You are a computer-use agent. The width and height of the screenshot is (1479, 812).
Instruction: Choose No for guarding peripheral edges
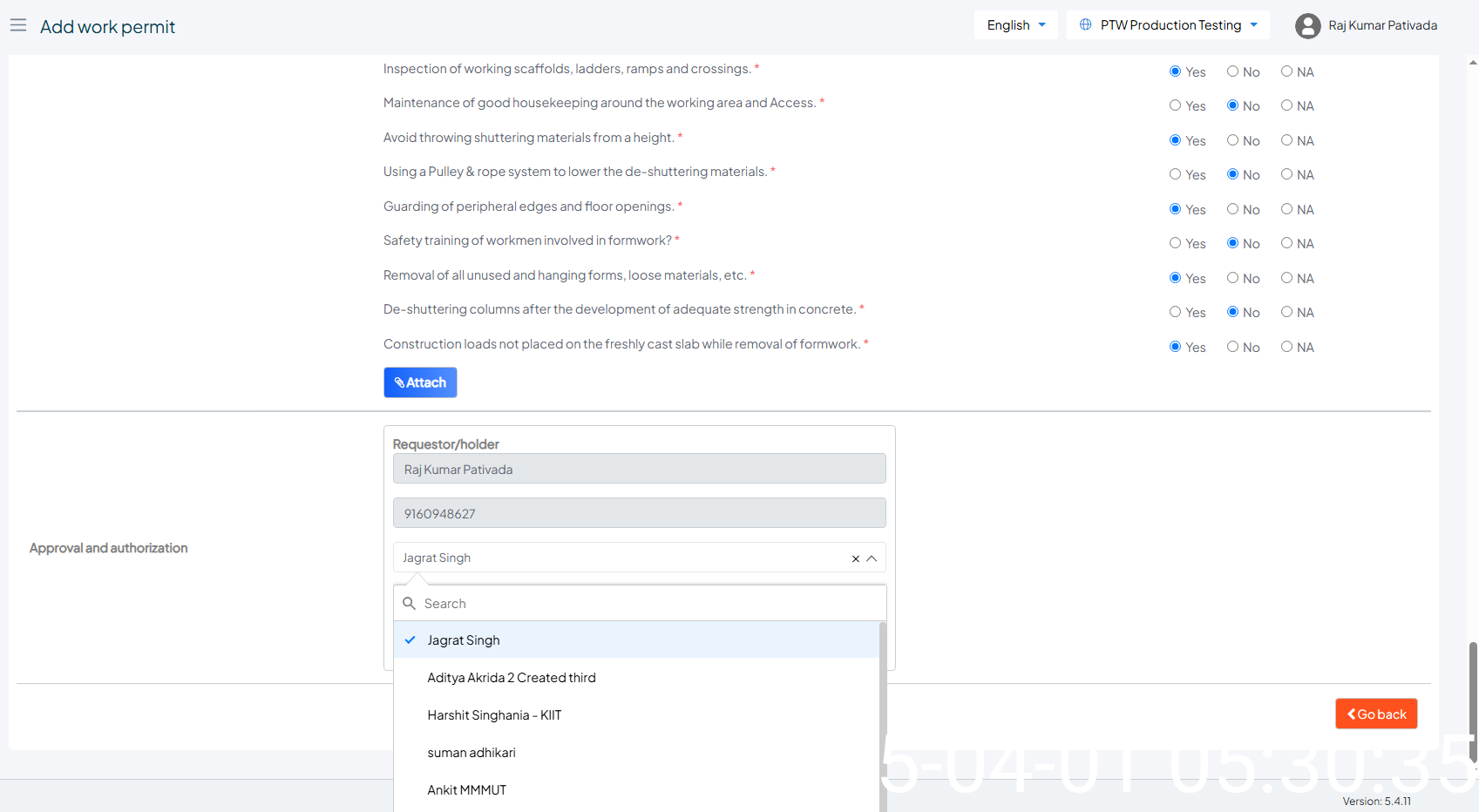click(1232, 209)
